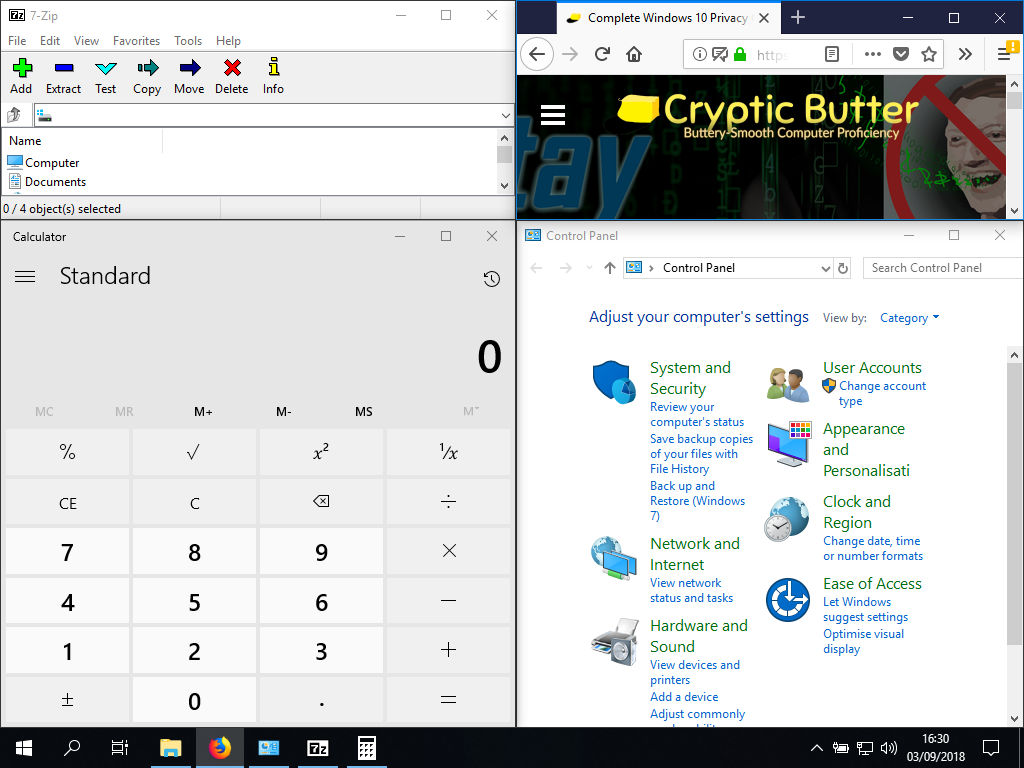Click the Cryptic Butter site logo
The image size is (1024, 768).
click(x=768, y=116)
